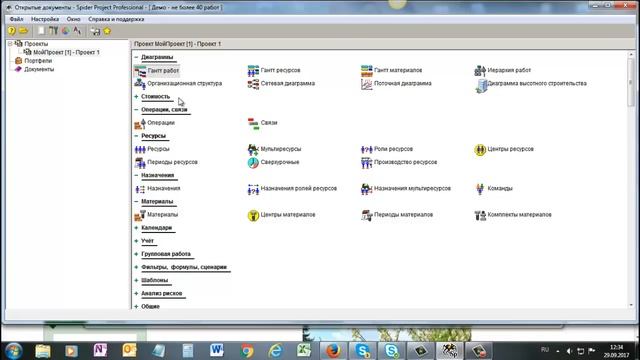Image resolution: width=640 pixels, height=360 pixels.
Task: Open Диаграмма высотного строительства
Action: pos(531,84)
